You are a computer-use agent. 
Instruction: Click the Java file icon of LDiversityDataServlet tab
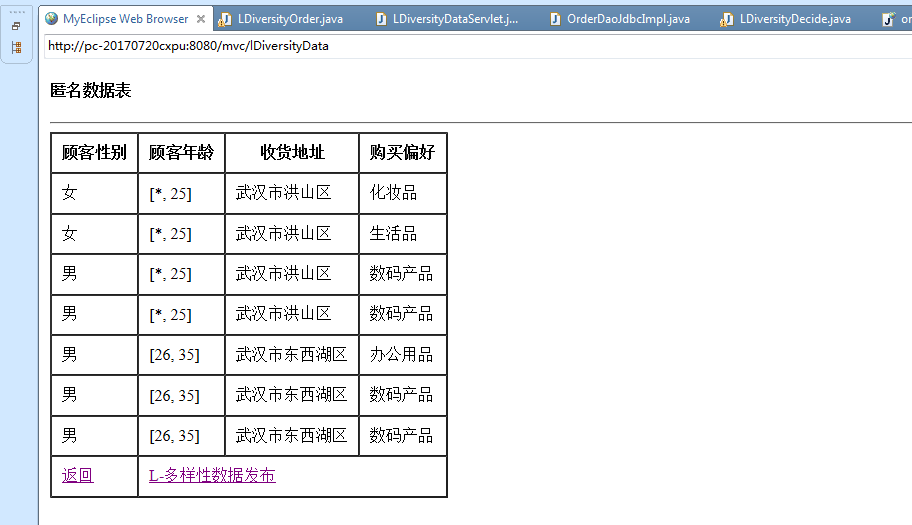point(381,19)
